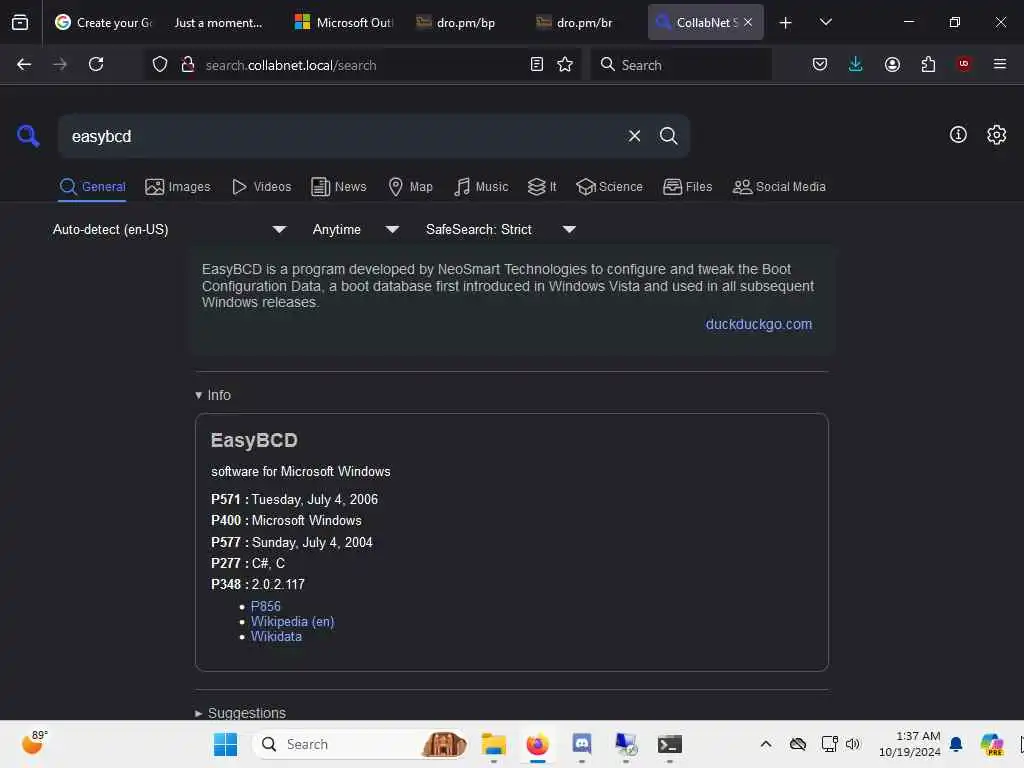
Task: Click the EasyBCD info card heading
Action: (254, 440)
